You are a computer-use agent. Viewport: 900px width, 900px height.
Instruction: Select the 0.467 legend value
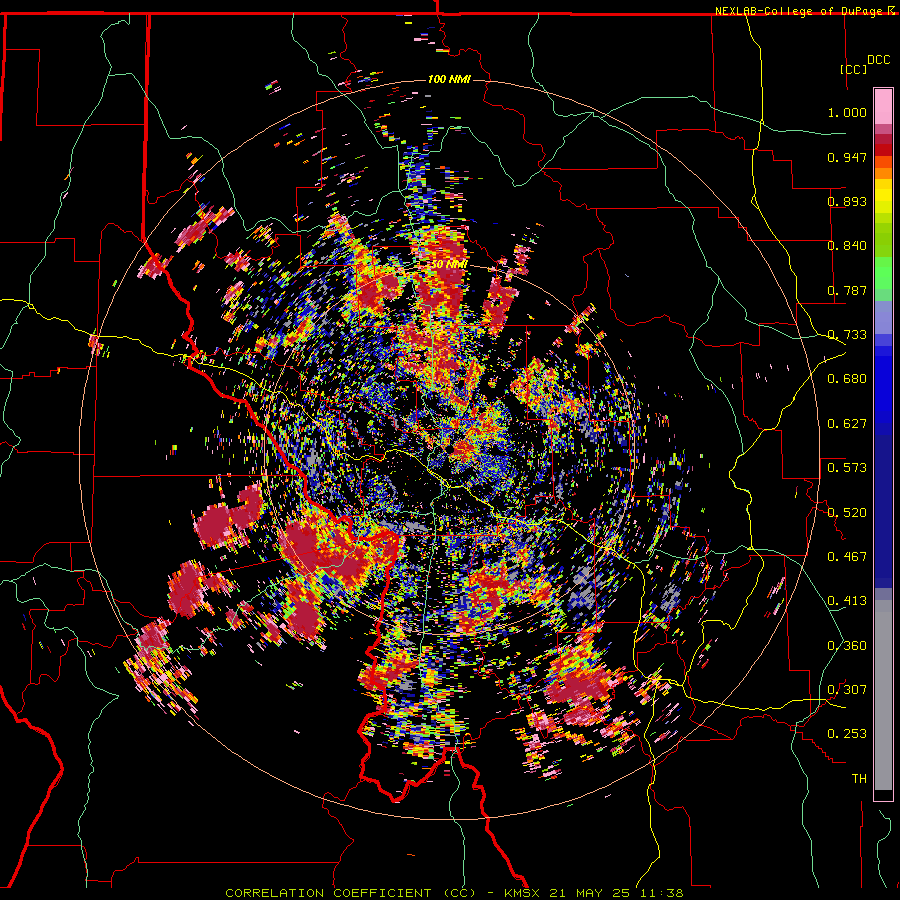[x=847, y=557]
